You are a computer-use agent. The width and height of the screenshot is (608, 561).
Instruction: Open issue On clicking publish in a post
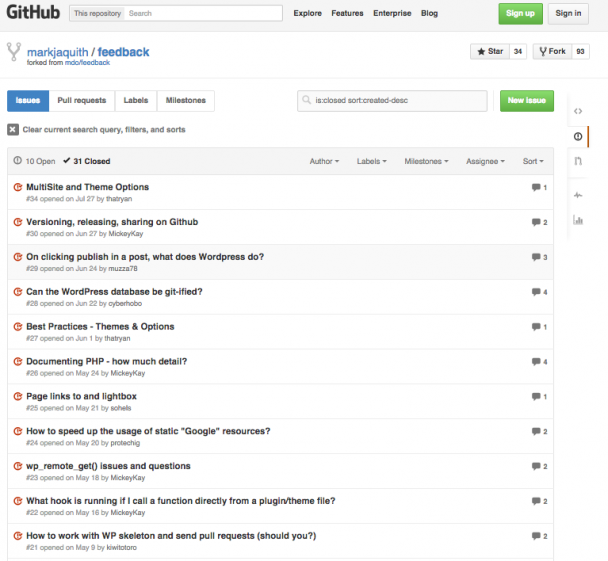coord(145,257)
